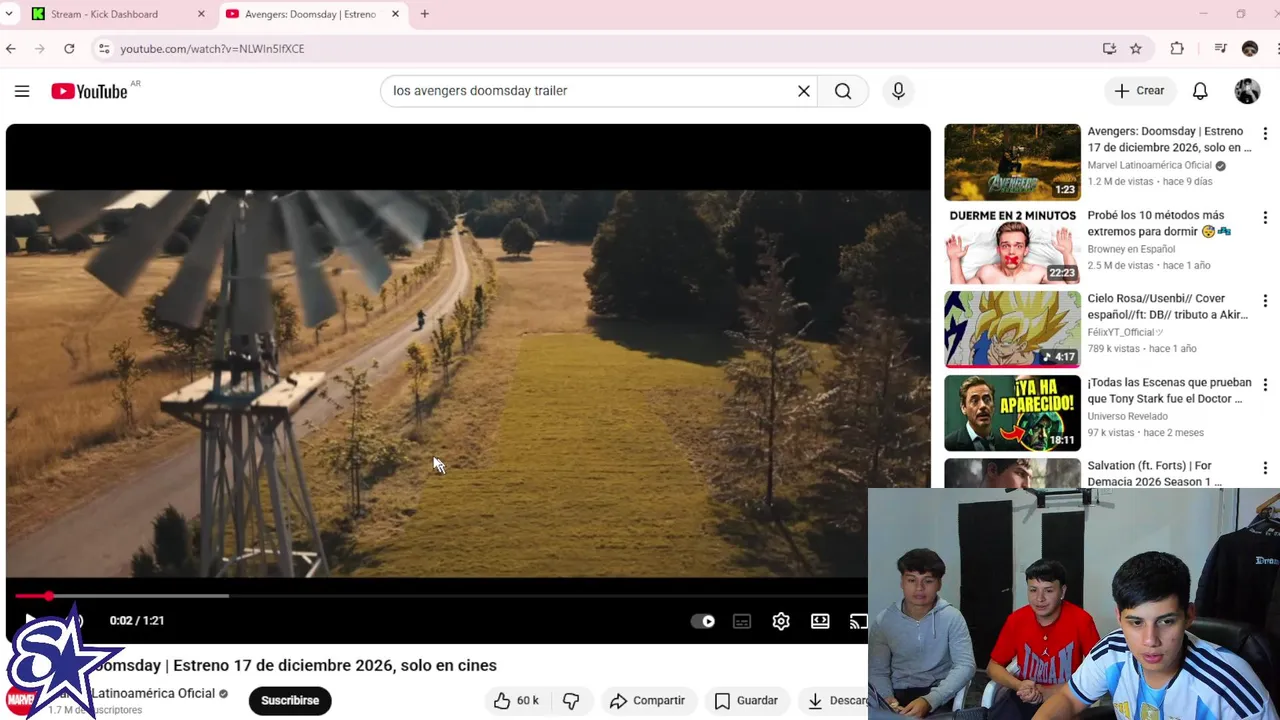Open the media control icon in toolbar
The image size is (1280, 720).
click(1220, 48)
